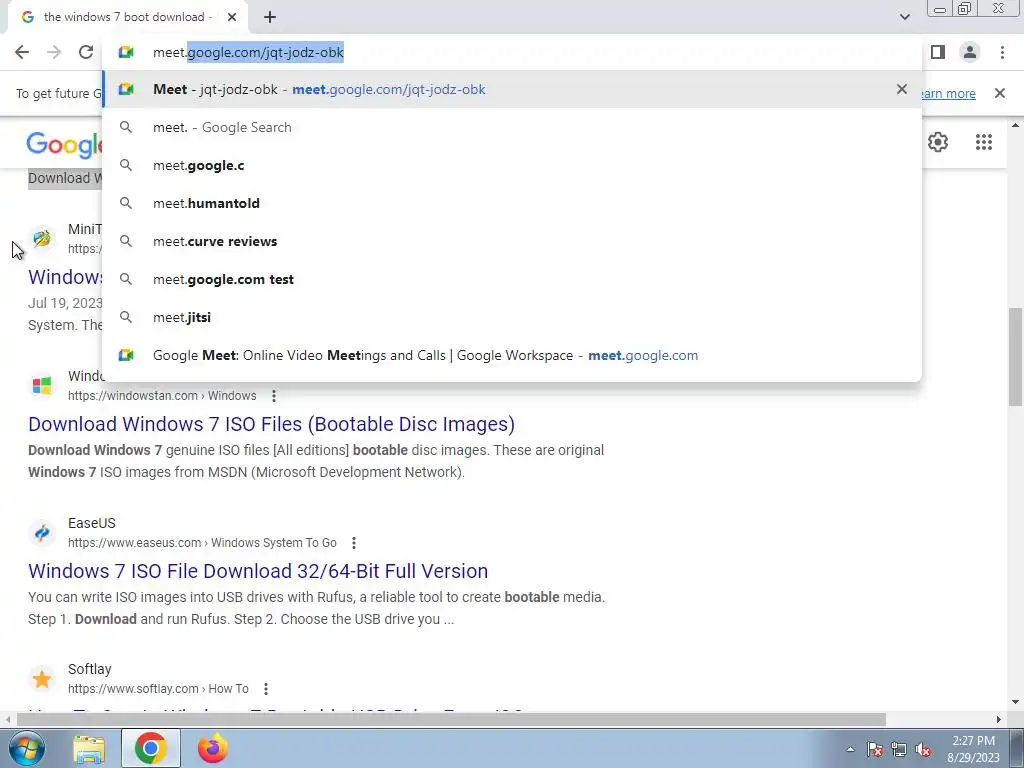Go back using the browser back arrow
Viewport: 1024px width, 768px height.
(22, 52)
